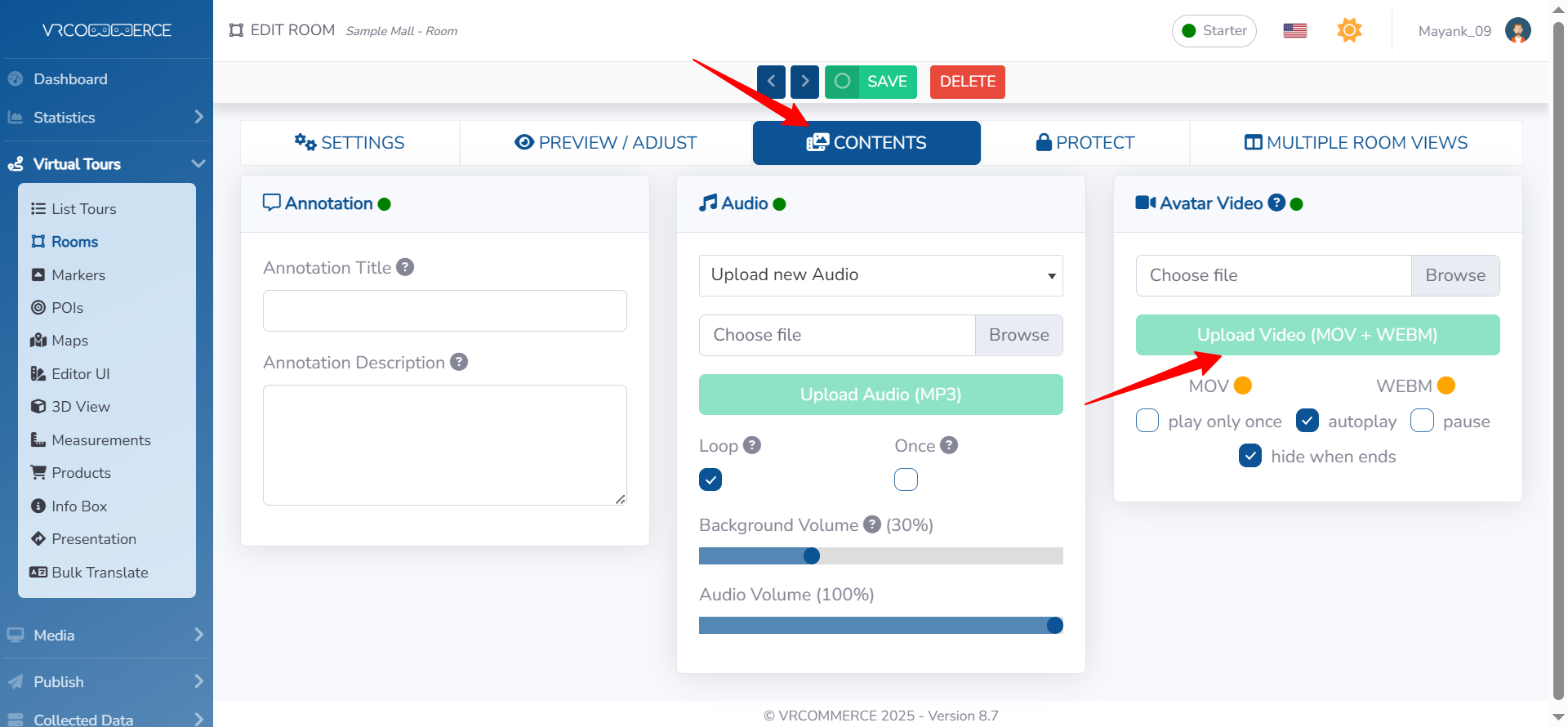Click Avatar Video help question icon
Image resolution: width=1568 pixels, height=727 pixels.
[x=1276, y=203]
